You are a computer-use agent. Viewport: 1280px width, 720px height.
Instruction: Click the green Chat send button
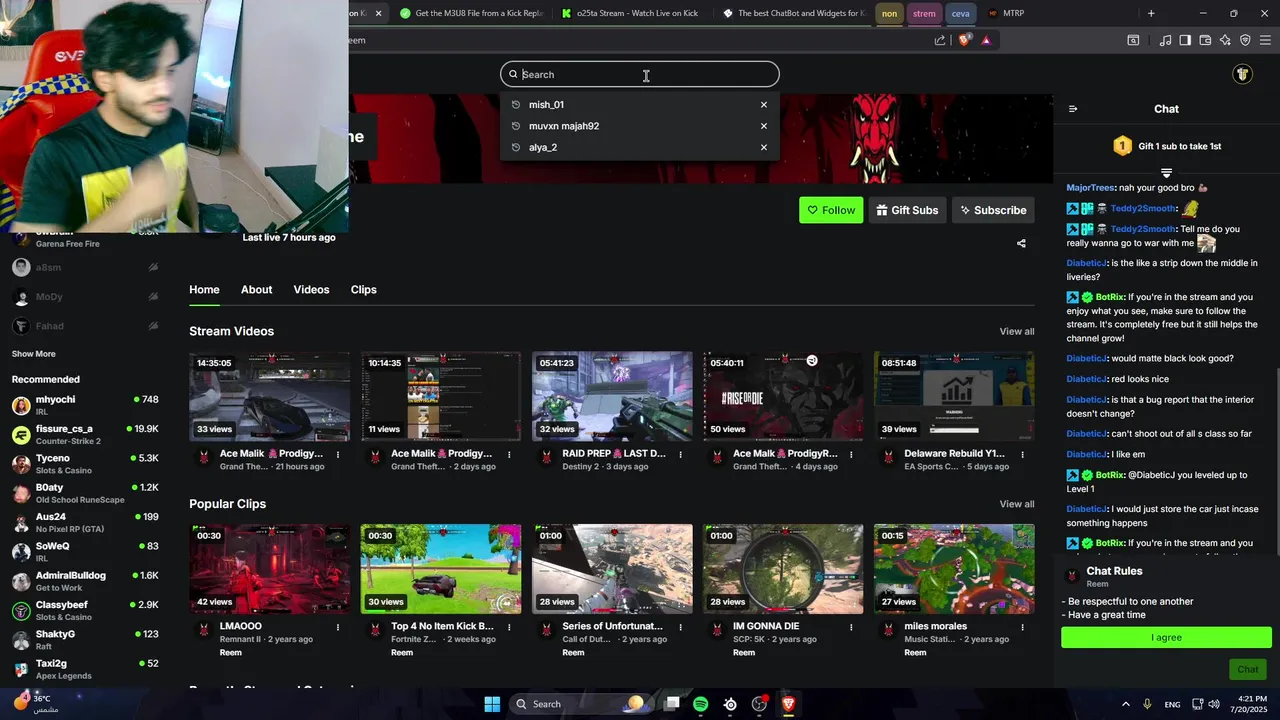click(1248, 670)
